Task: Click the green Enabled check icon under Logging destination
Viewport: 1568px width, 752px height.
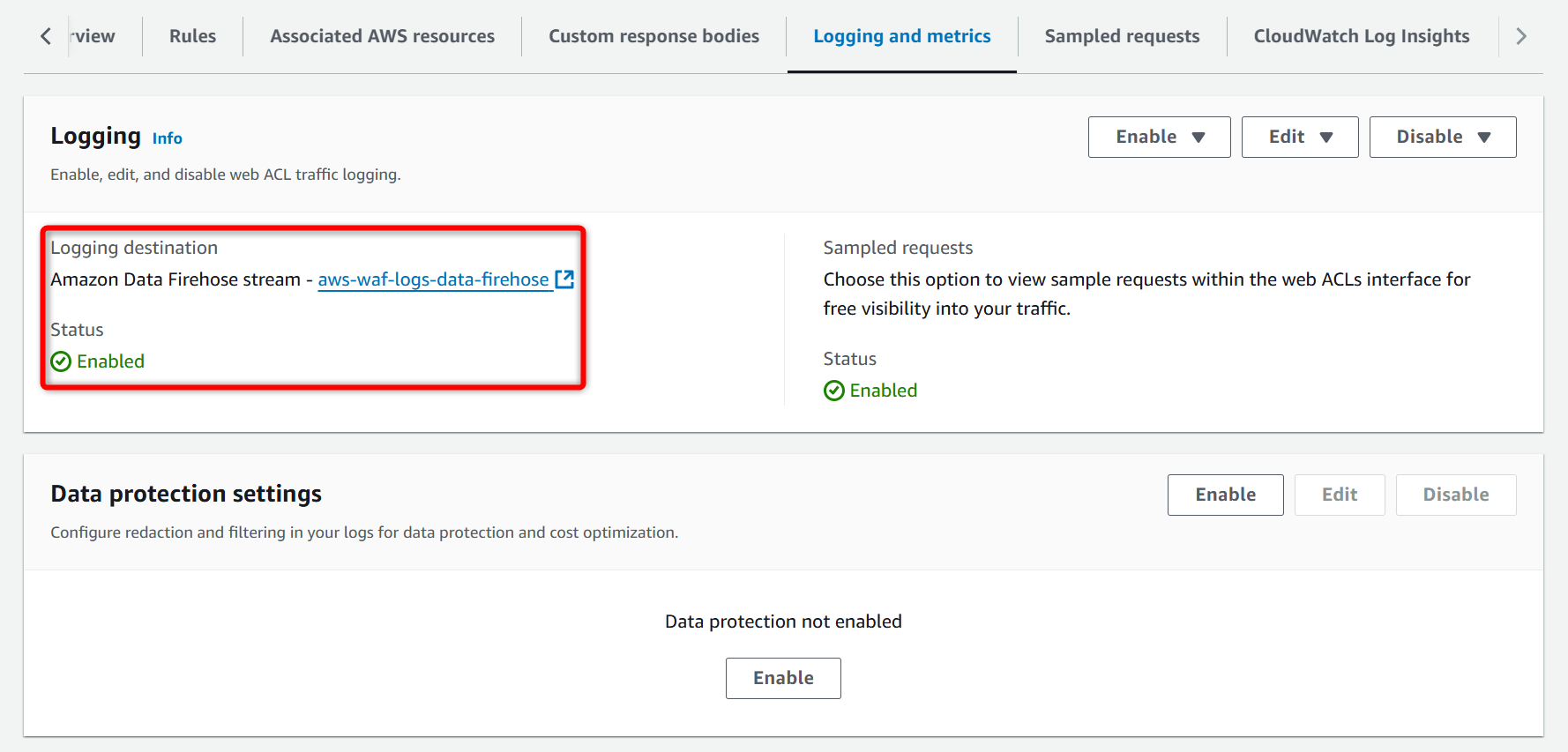Action: click(x=61, y=361)
